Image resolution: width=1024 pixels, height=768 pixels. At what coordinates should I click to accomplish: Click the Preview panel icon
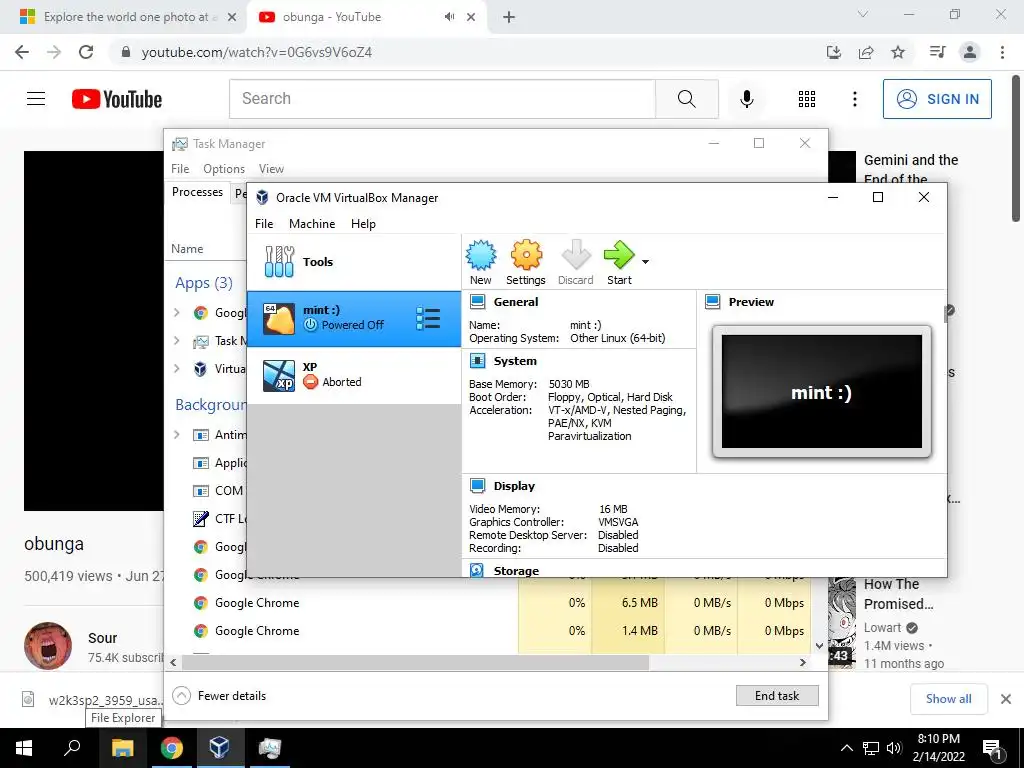pos(712,302)
